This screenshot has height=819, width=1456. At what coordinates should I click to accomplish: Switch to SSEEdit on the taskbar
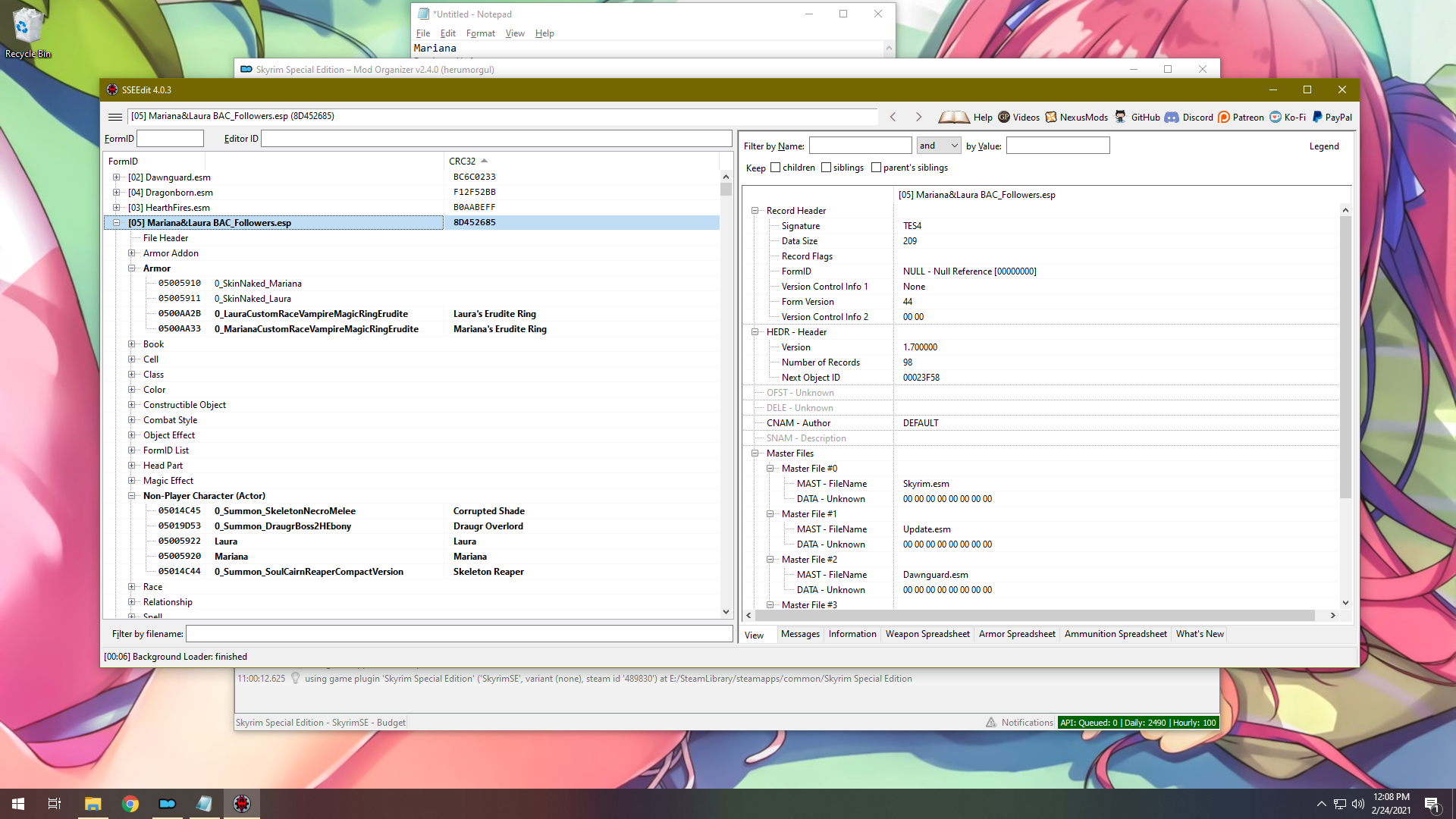pyautogui.click(x=242, y=804)
